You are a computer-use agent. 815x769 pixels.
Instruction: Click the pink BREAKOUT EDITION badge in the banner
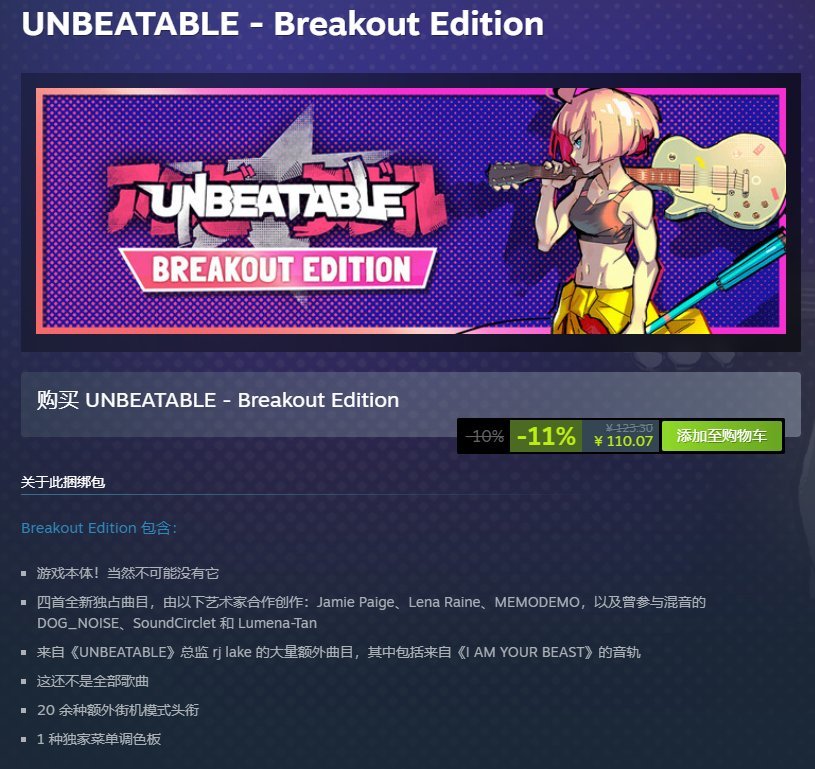tap(279, 269)
